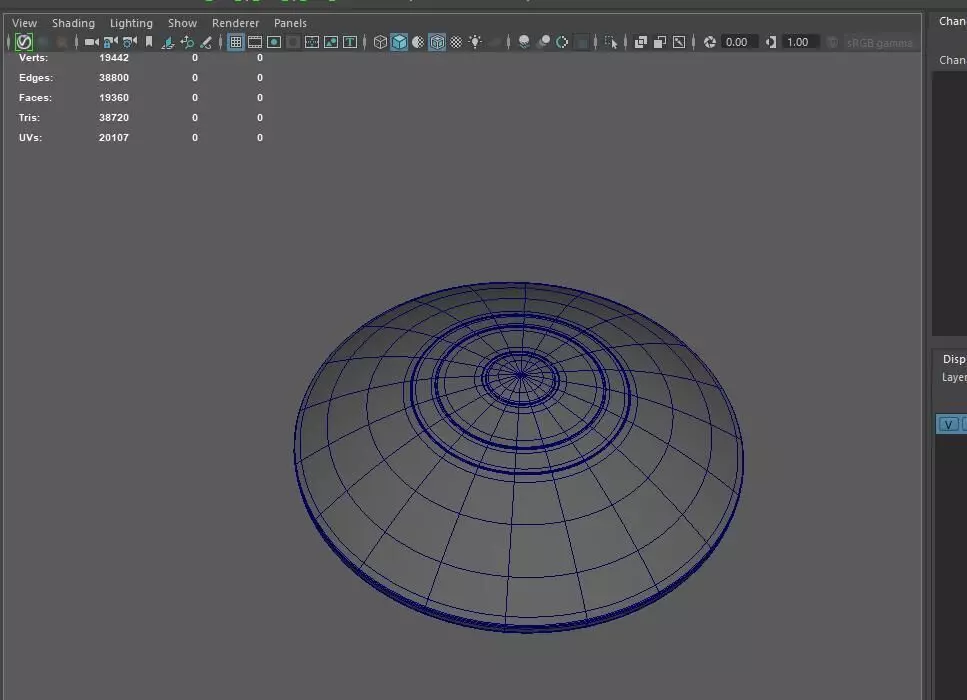Toggle Screen Space Ambient Occlusion icon
This screenshot has height=700, width=967.
tap(524, 42)
